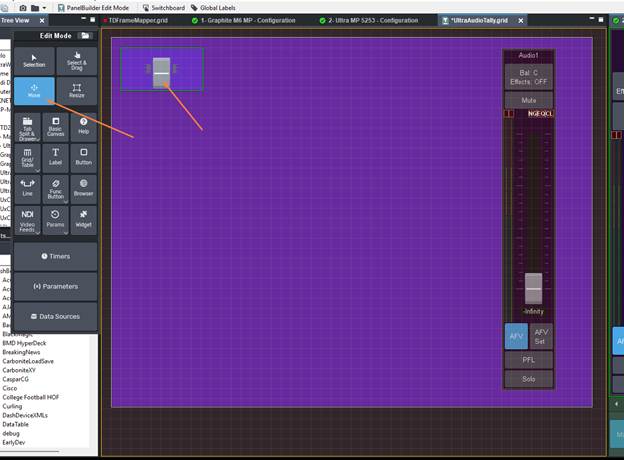Open the Switchboard

[164, 8]
